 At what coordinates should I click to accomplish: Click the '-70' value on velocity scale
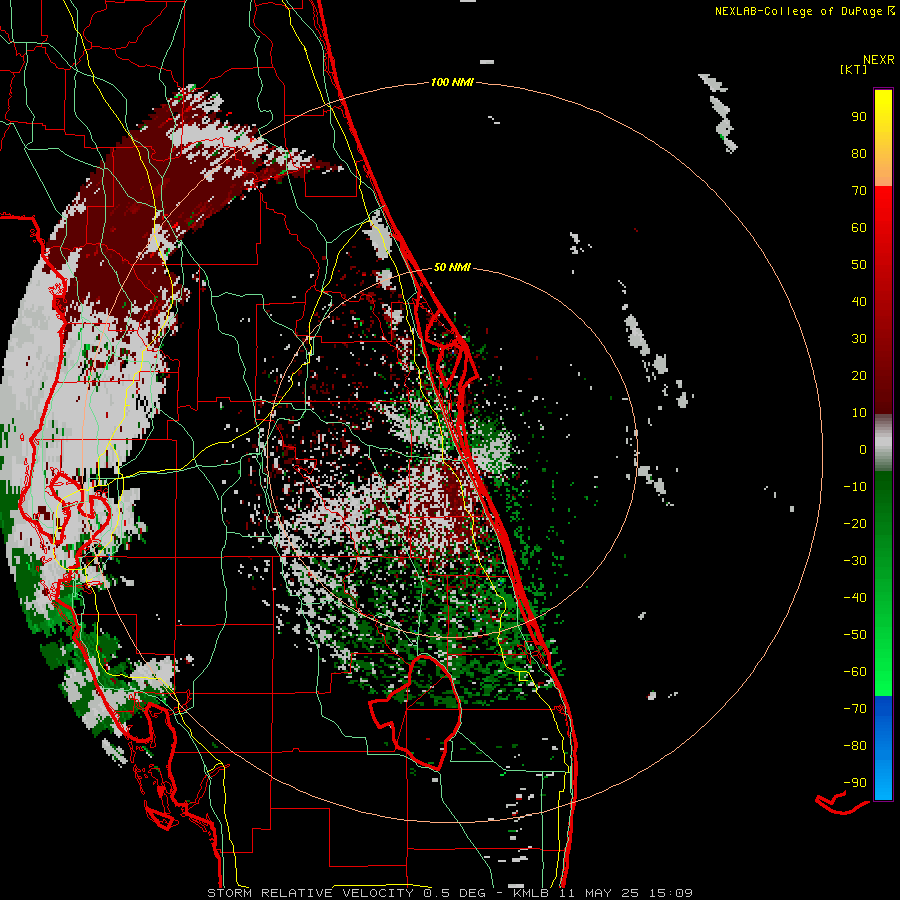point(855,709)
